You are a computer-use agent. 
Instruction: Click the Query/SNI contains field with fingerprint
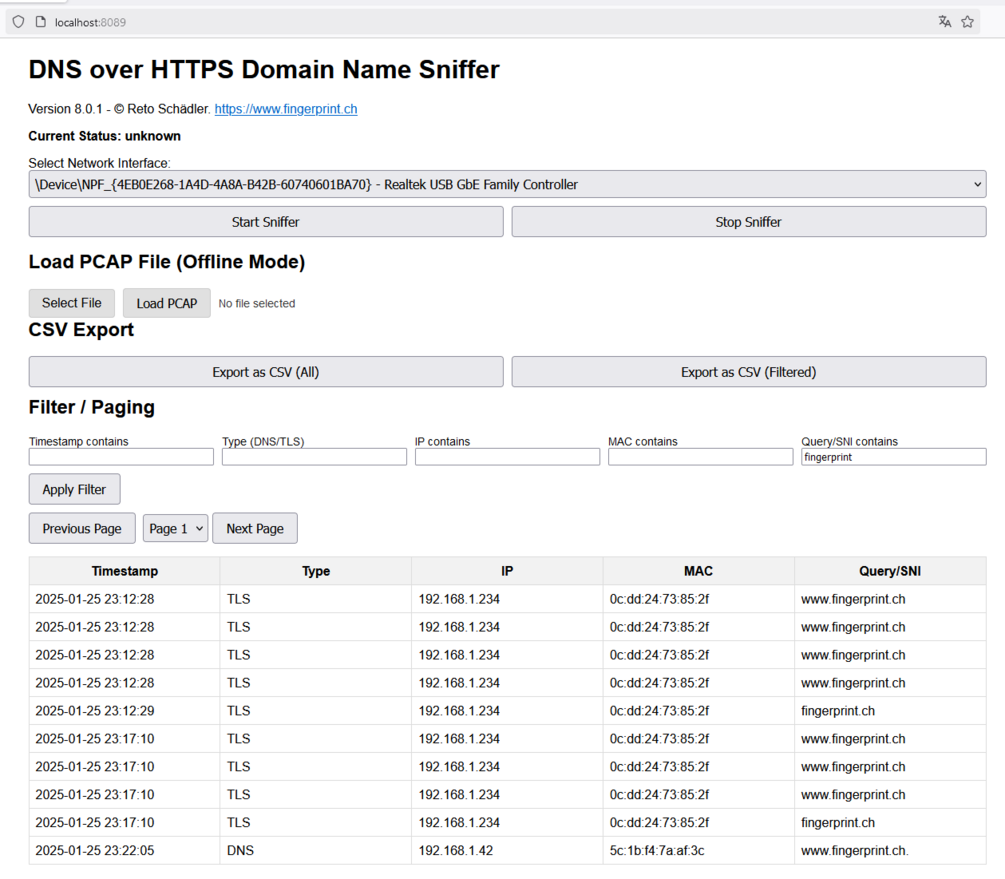[x=893, y=456]
